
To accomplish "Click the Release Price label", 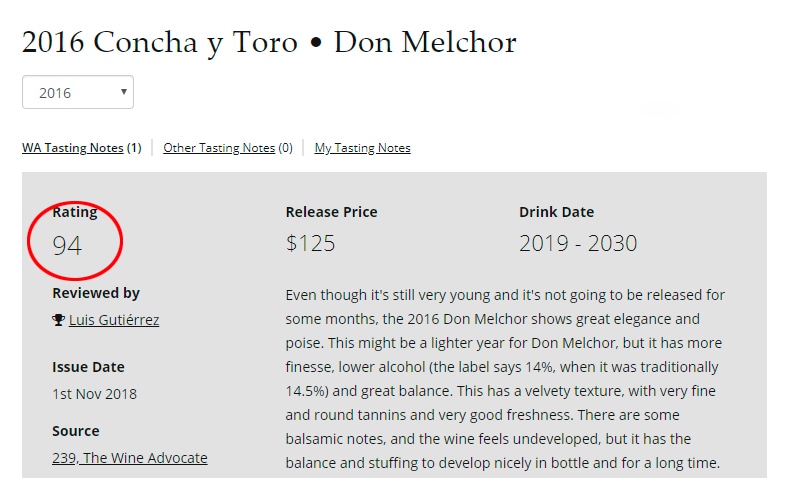I will [331, 212].
